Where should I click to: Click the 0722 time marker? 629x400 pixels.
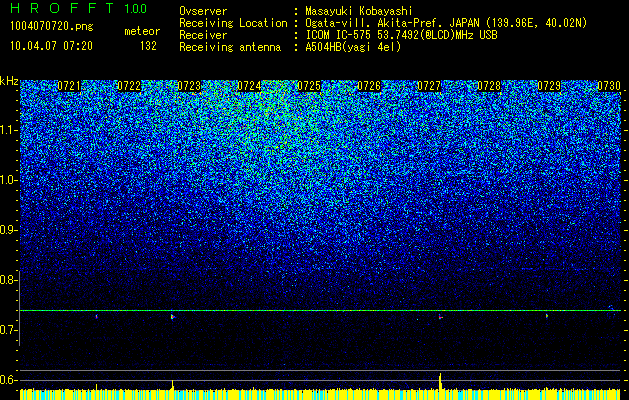[129, 86]
